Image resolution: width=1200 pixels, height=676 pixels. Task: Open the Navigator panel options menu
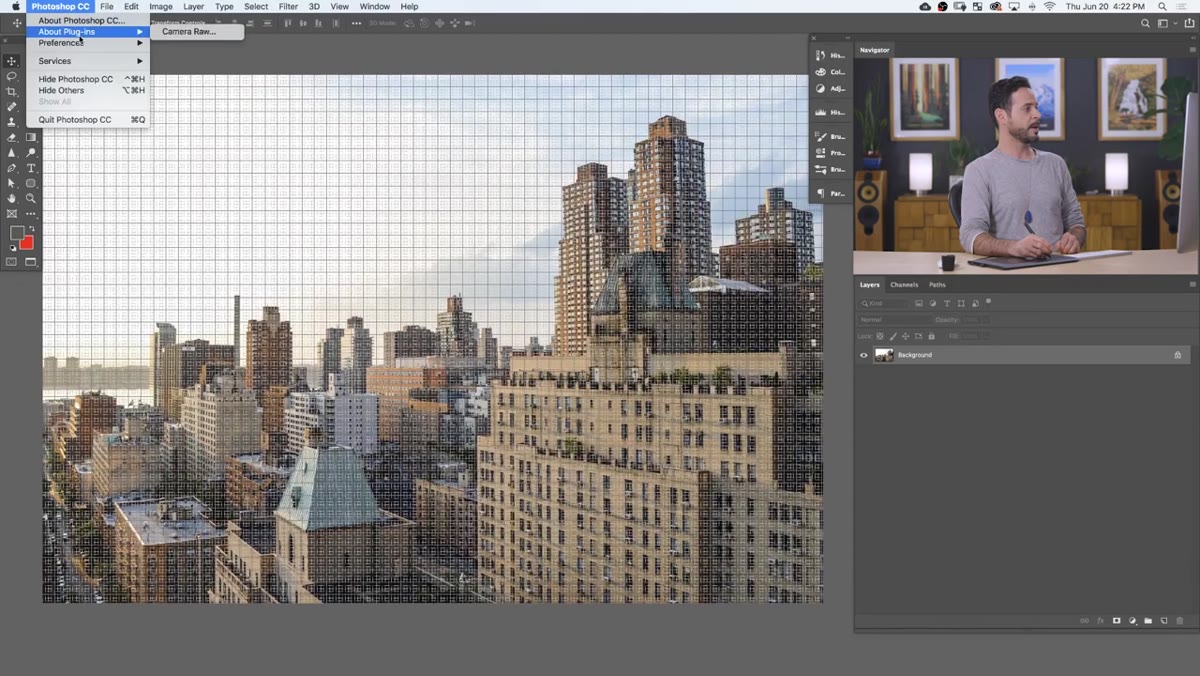tap(1192, 49)
